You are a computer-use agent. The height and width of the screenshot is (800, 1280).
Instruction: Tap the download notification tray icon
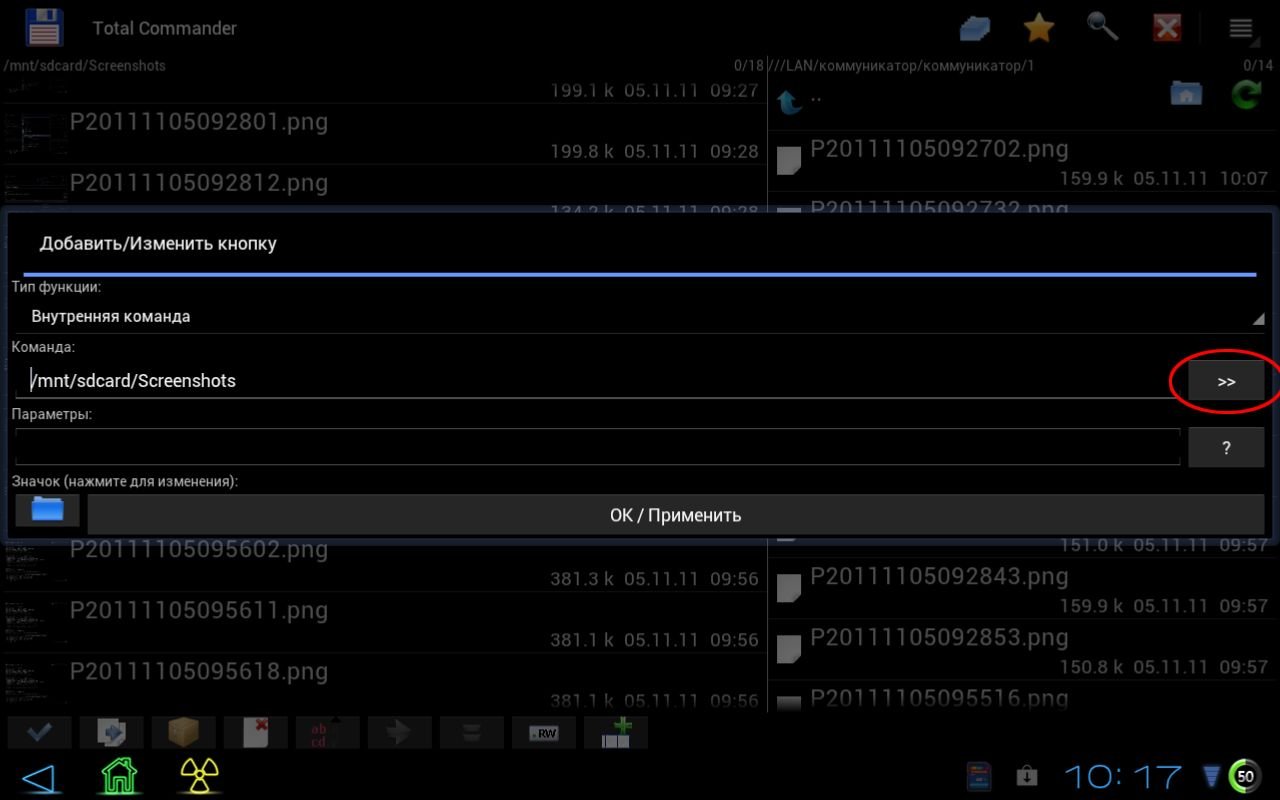[x=1027, y=777]
